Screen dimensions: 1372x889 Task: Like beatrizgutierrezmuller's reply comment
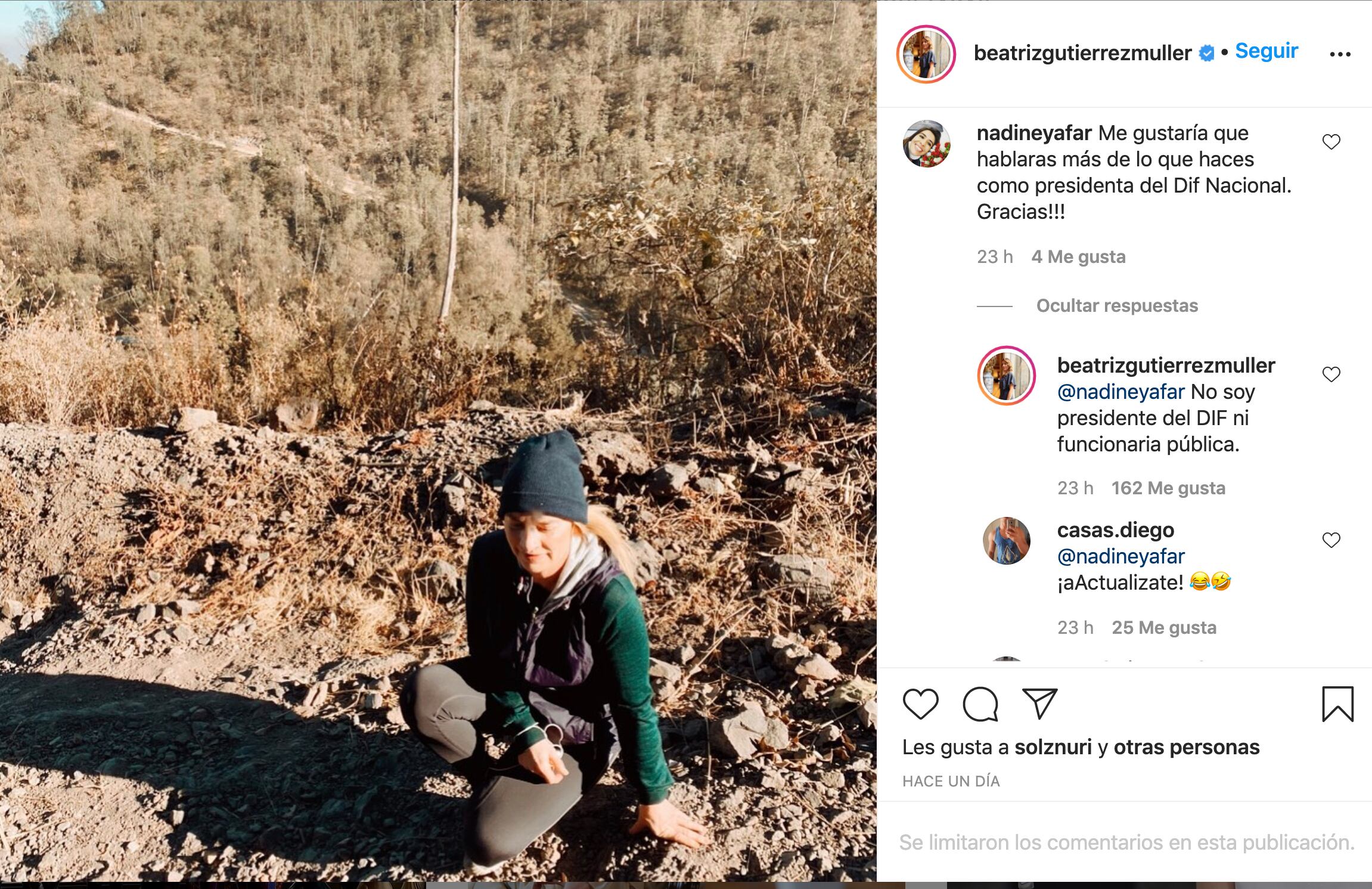[x=1331, y=374]
